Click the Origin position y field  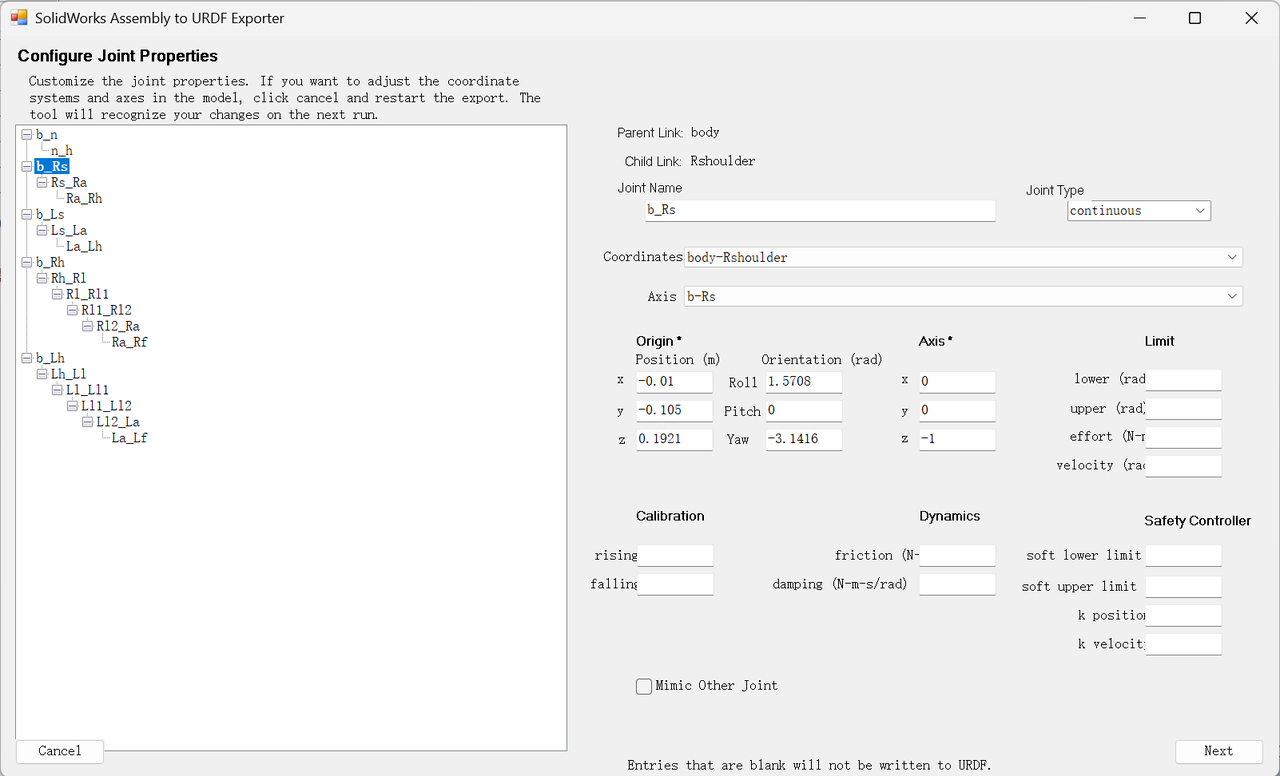[x=674, y=411]
